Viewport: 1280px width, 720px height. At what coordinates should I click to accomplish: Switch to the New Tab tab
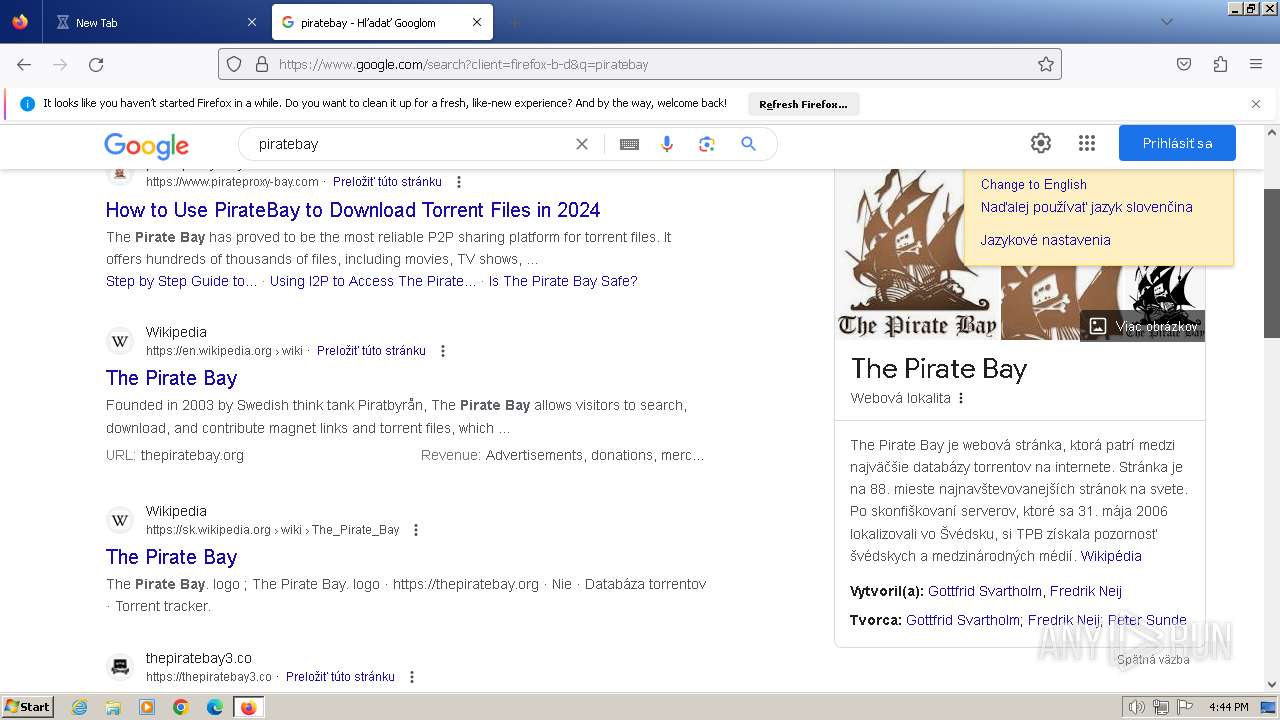pos(155,22)
